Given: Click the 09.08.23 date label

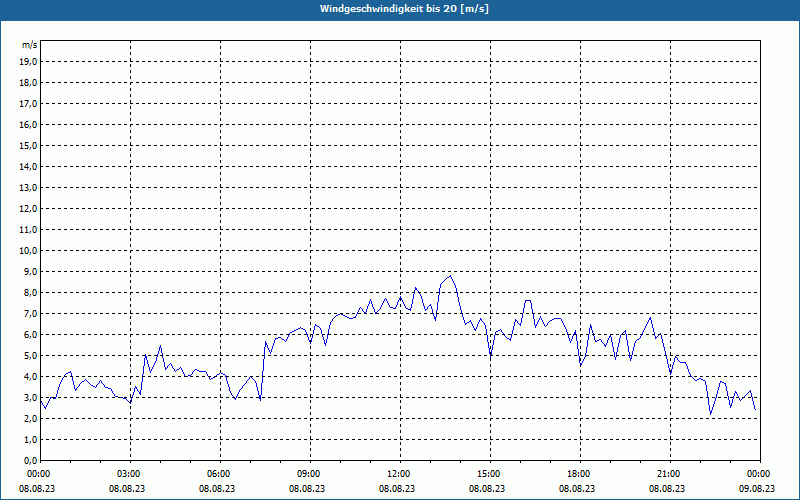Looking at the screenshot, I should [757, 489].
